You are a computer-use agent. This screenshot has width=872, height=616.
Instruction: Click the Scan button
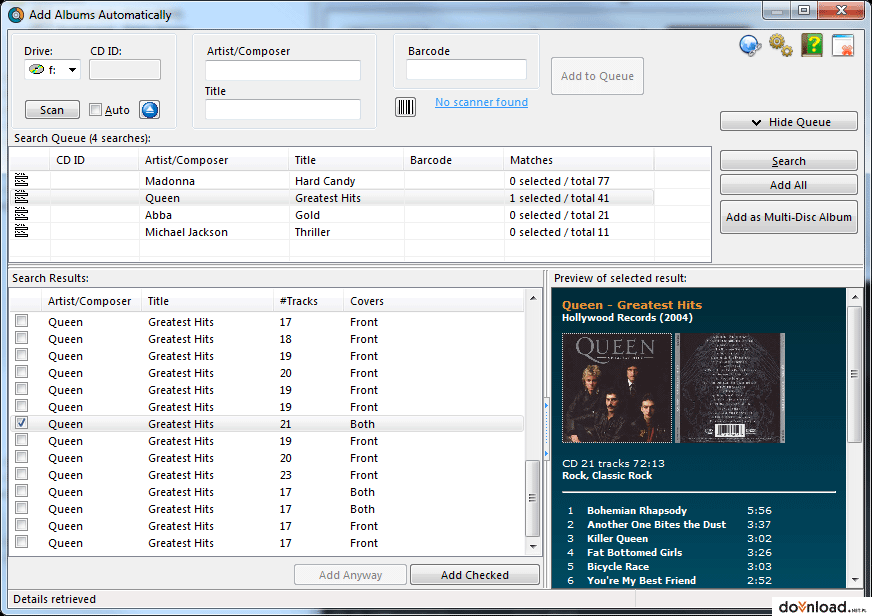[x=52, y=110]
